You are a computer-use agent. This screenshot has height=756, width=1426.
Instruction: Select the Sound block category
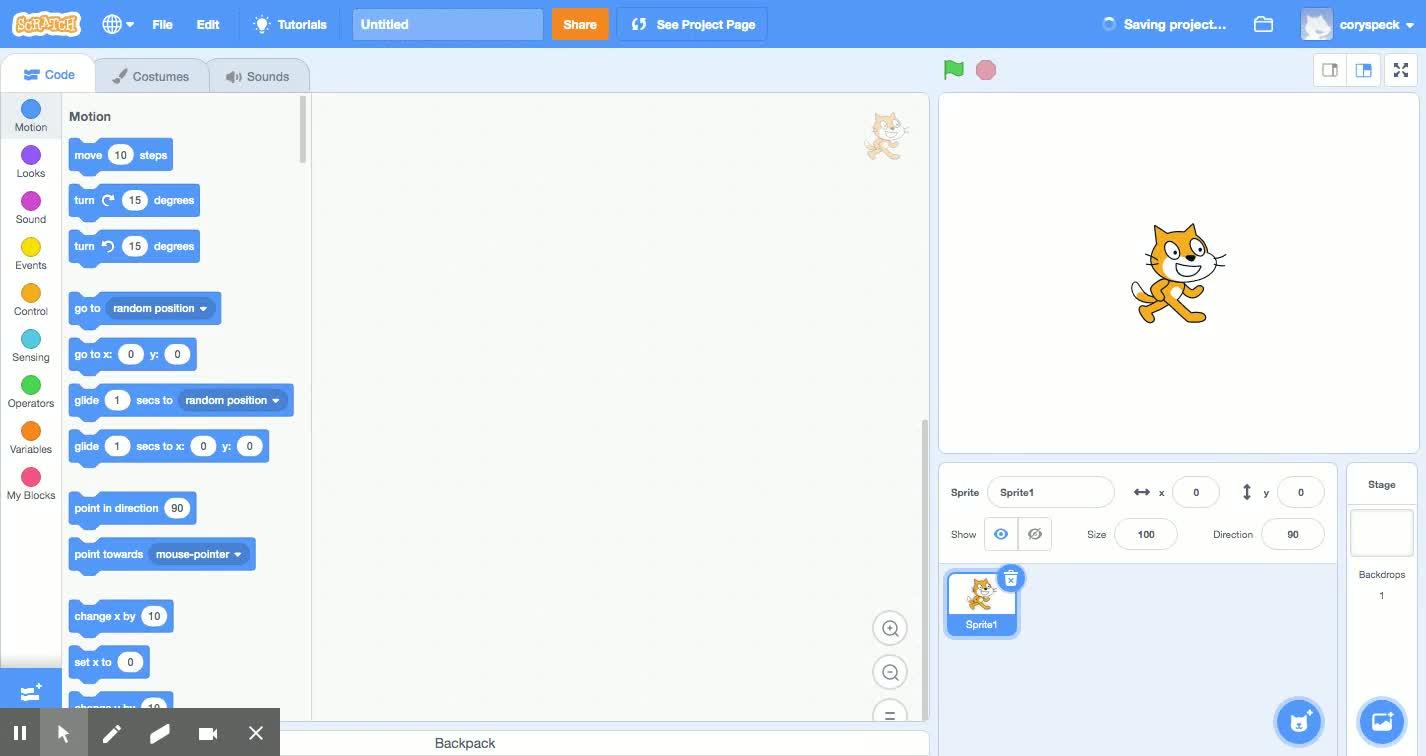31,208
